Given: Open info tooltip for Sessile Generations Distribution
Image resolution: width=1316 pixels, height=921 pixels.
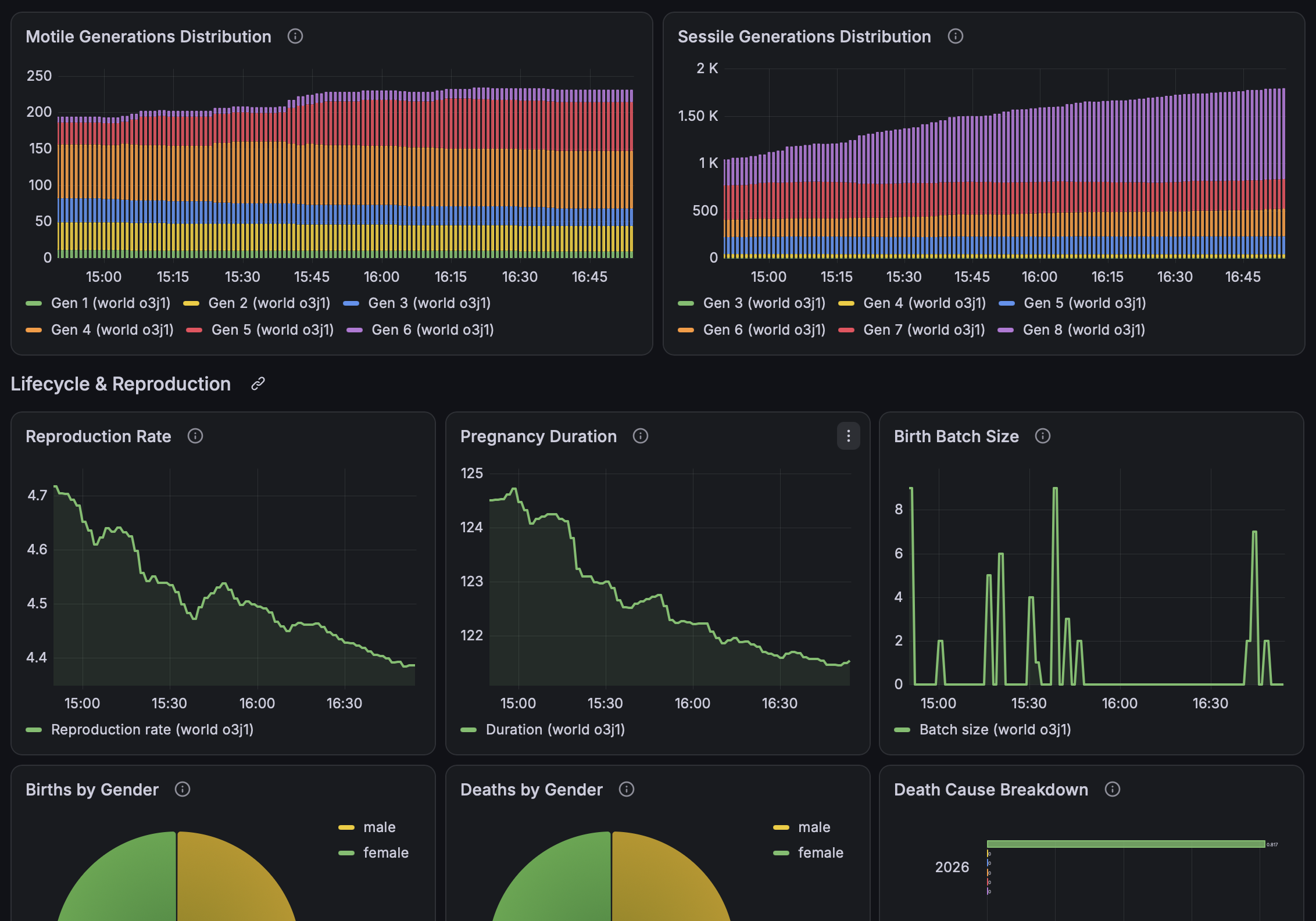Looking at the screenshot, I should click(955, 37).
